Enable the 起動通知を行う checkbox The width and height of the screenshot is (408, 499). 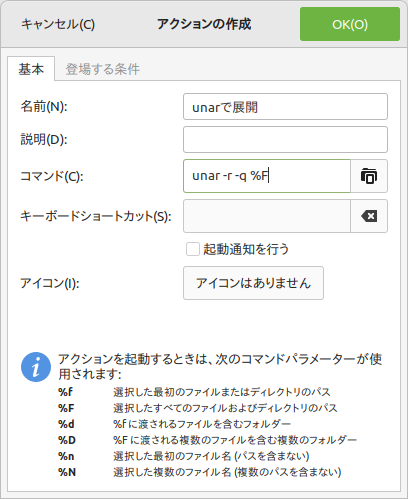pos(193,249)
